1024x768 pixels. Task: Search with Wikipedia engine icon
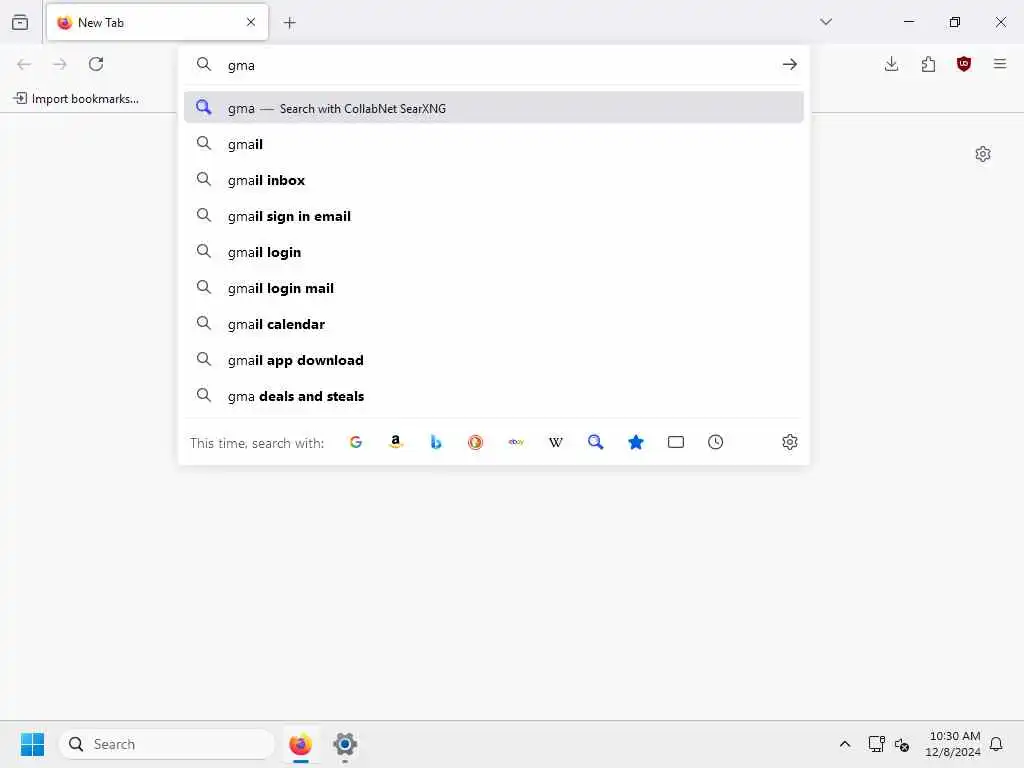point(556,442)
